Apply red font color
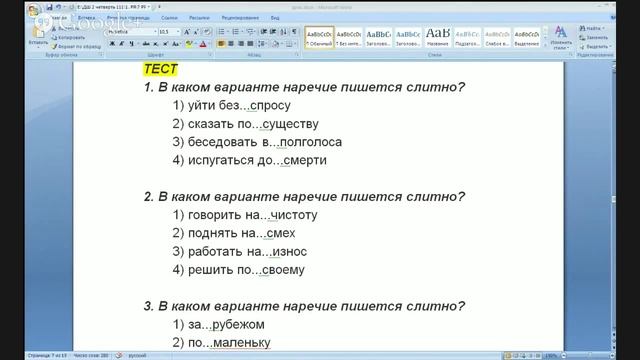The height and width of the screenshot is (360, 640). (x=203, y=44)
